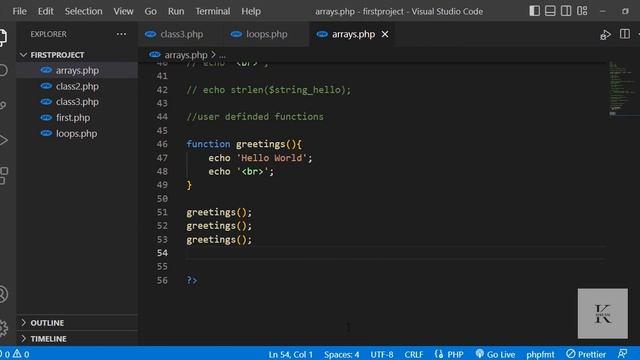Open the Edit menu

(45, 11)
